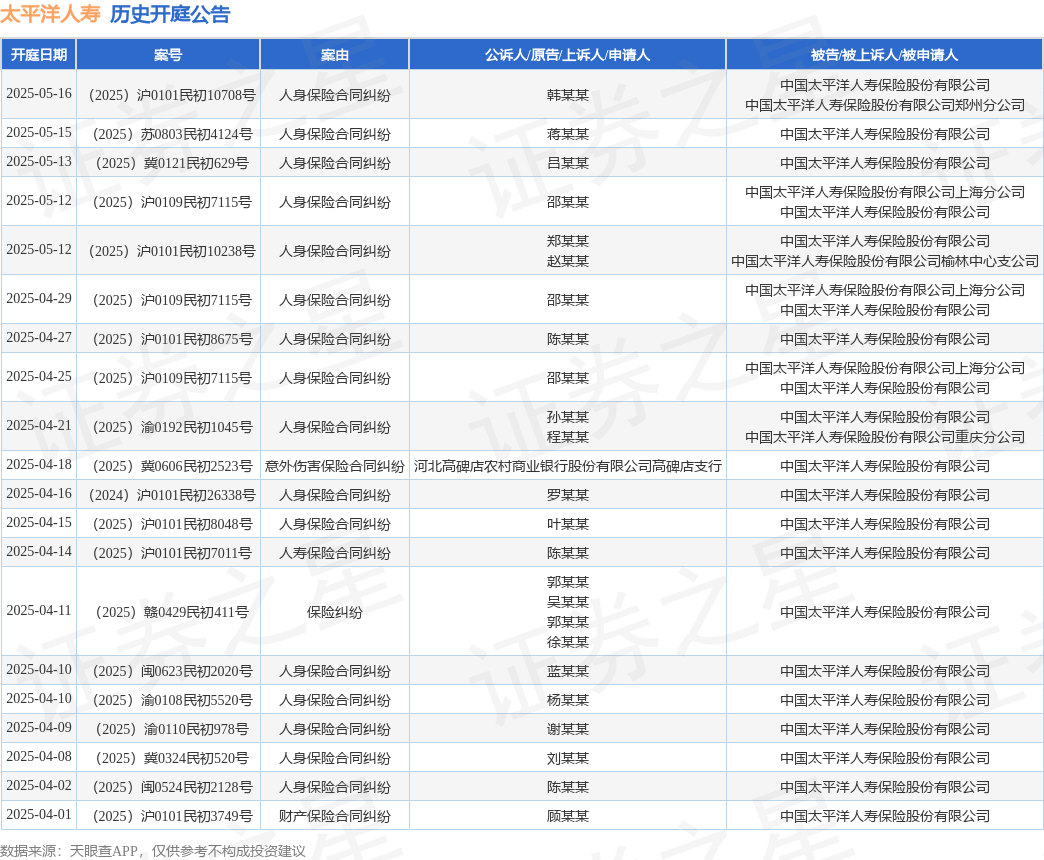Viewport: 1044px width, 860px height.
Task: Click plaintiff name 罗某某
Action: 567,495
